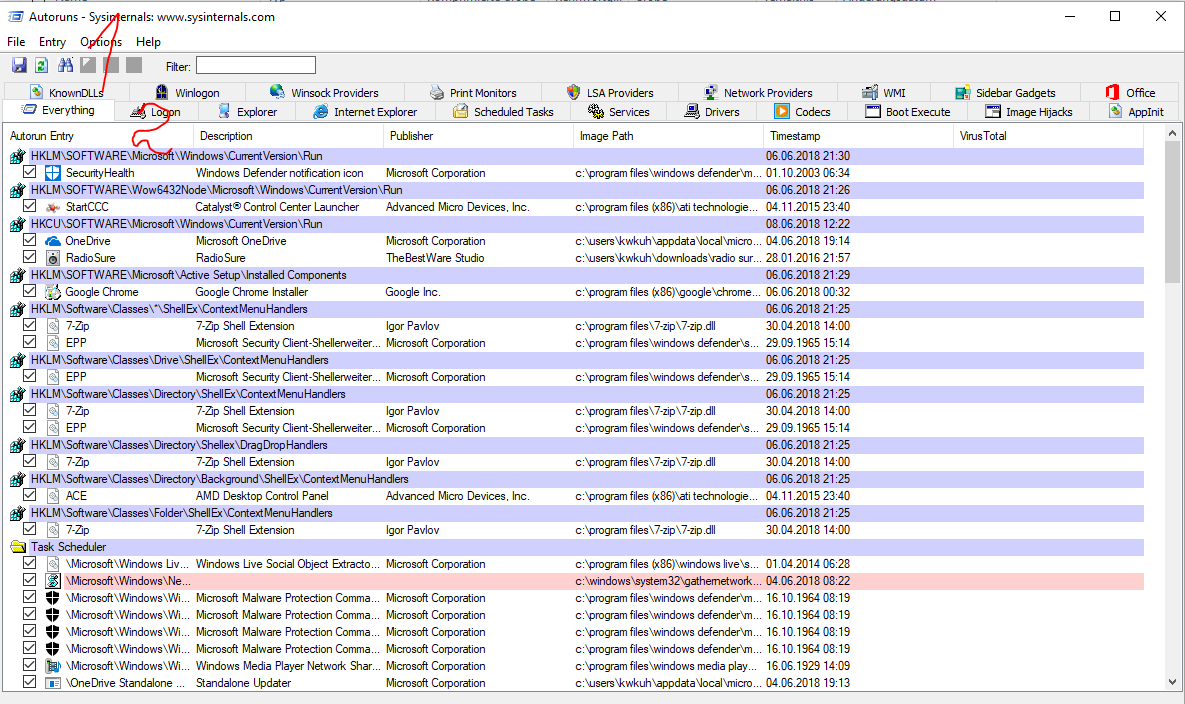Sort by Publisher column header

pyautogui.click(x=478, y=136)
